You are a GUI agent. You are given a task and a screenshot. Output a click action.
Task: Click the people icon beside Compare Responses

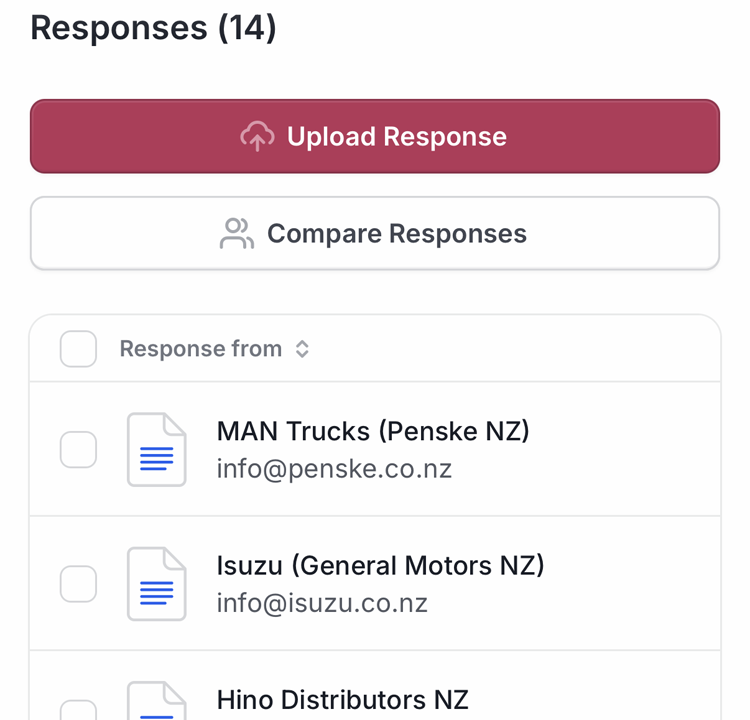pyautogui.click(x=236, y=234)
